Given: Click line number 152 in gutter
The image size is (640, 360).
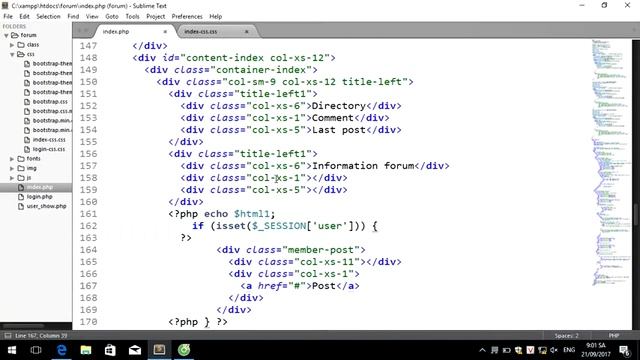Looking at the screenshot, I should pyautogui.click(x=89, y=106).
